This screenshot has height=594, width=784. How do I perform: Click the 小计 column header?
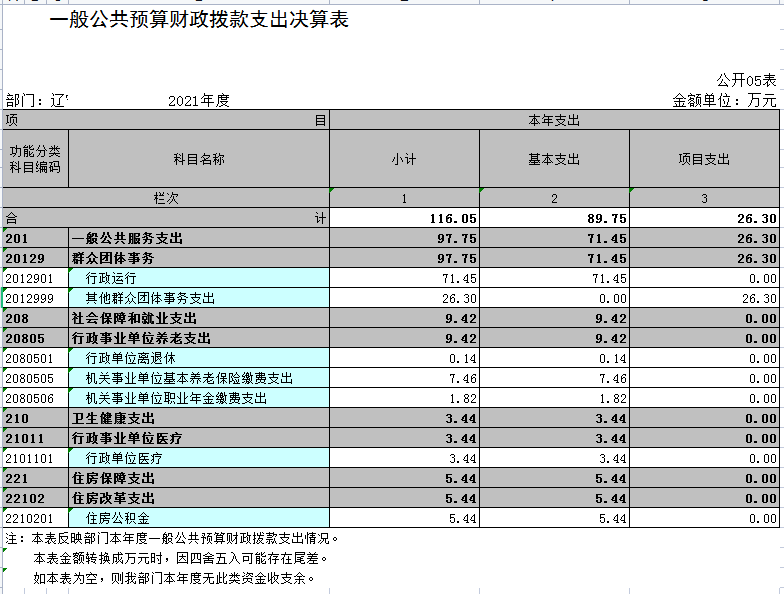[404, 159]
